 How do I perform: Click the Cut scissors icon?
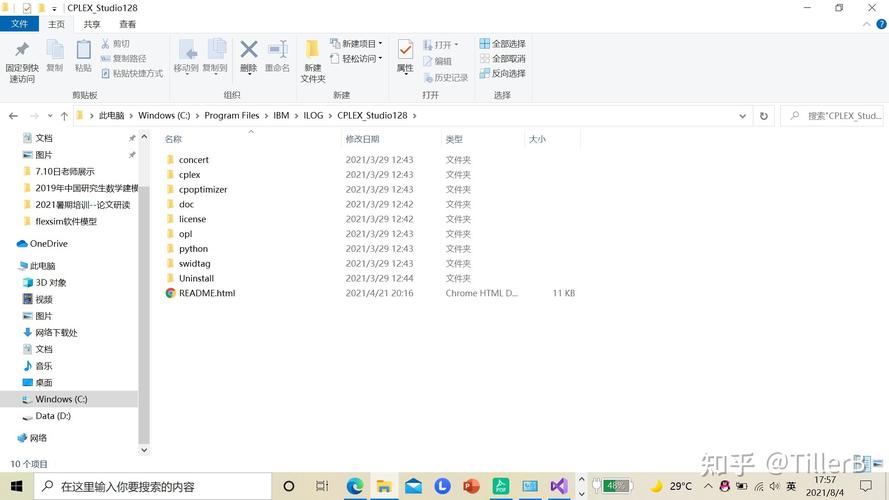105,44
